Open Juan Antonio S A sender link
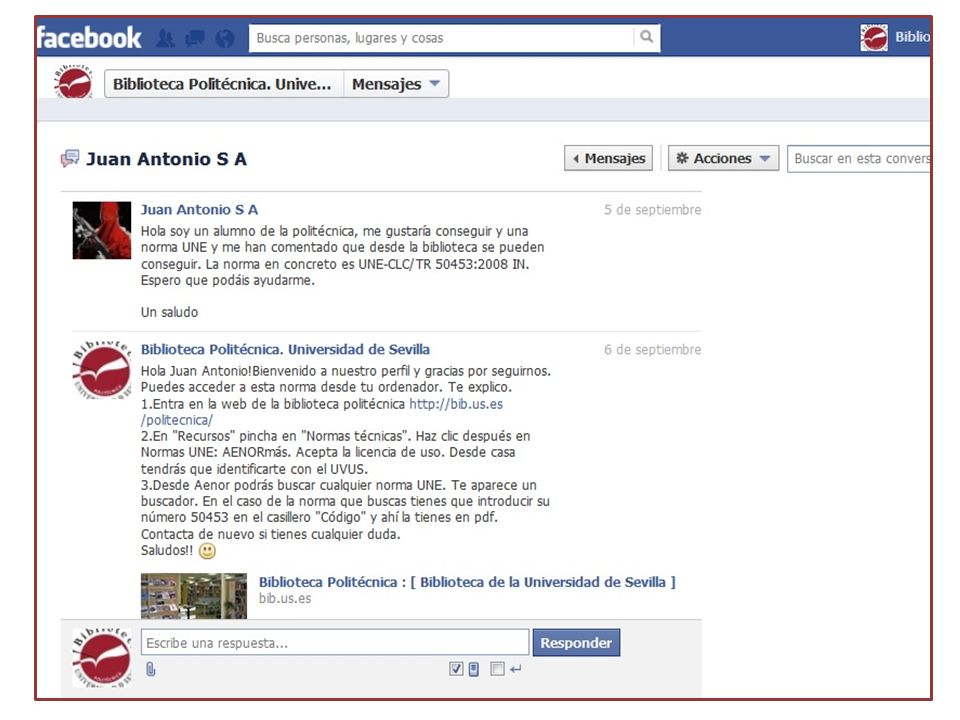Screen dimensions: 960x720 click(200, 209)
